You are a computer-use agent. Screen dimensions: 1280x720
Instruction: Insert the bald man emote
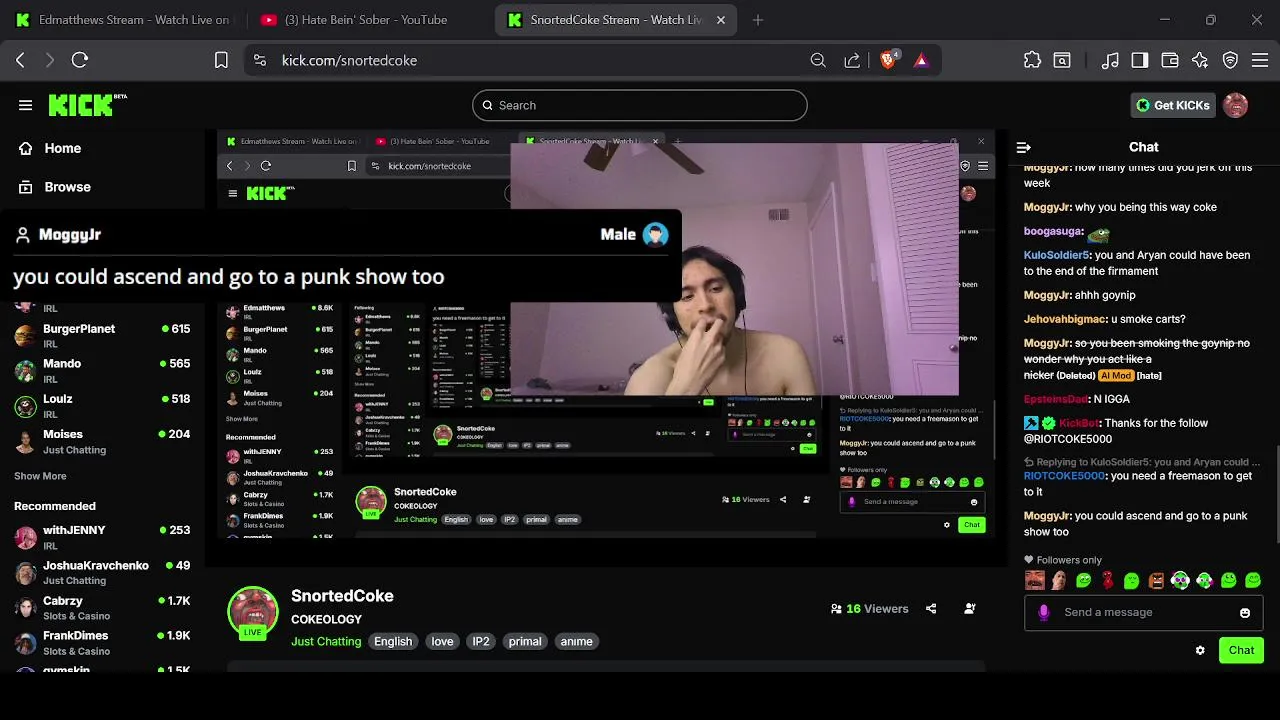1059,580
